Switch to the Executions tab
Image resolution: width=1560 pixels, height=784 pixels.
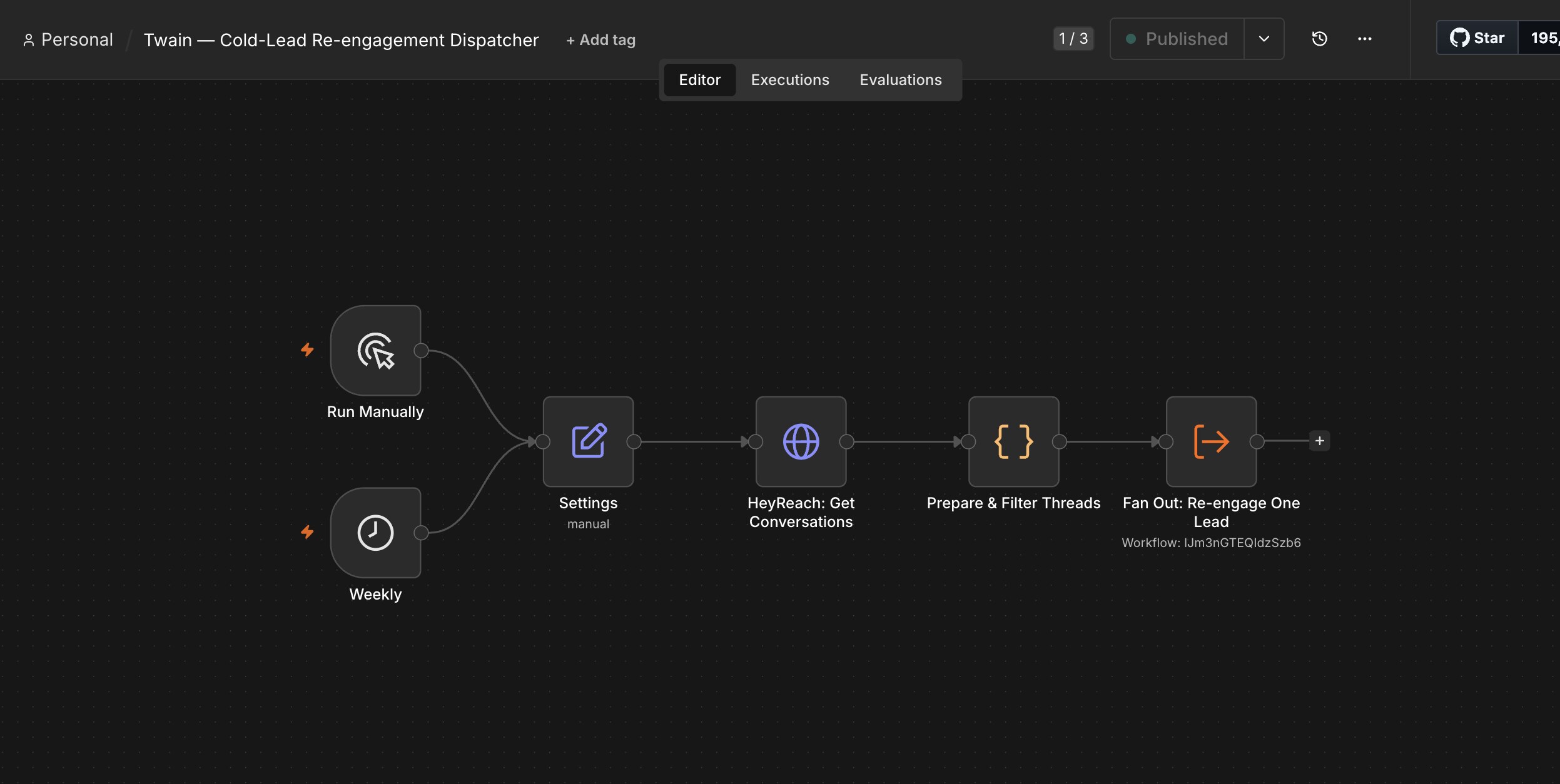tap(790, 80)
